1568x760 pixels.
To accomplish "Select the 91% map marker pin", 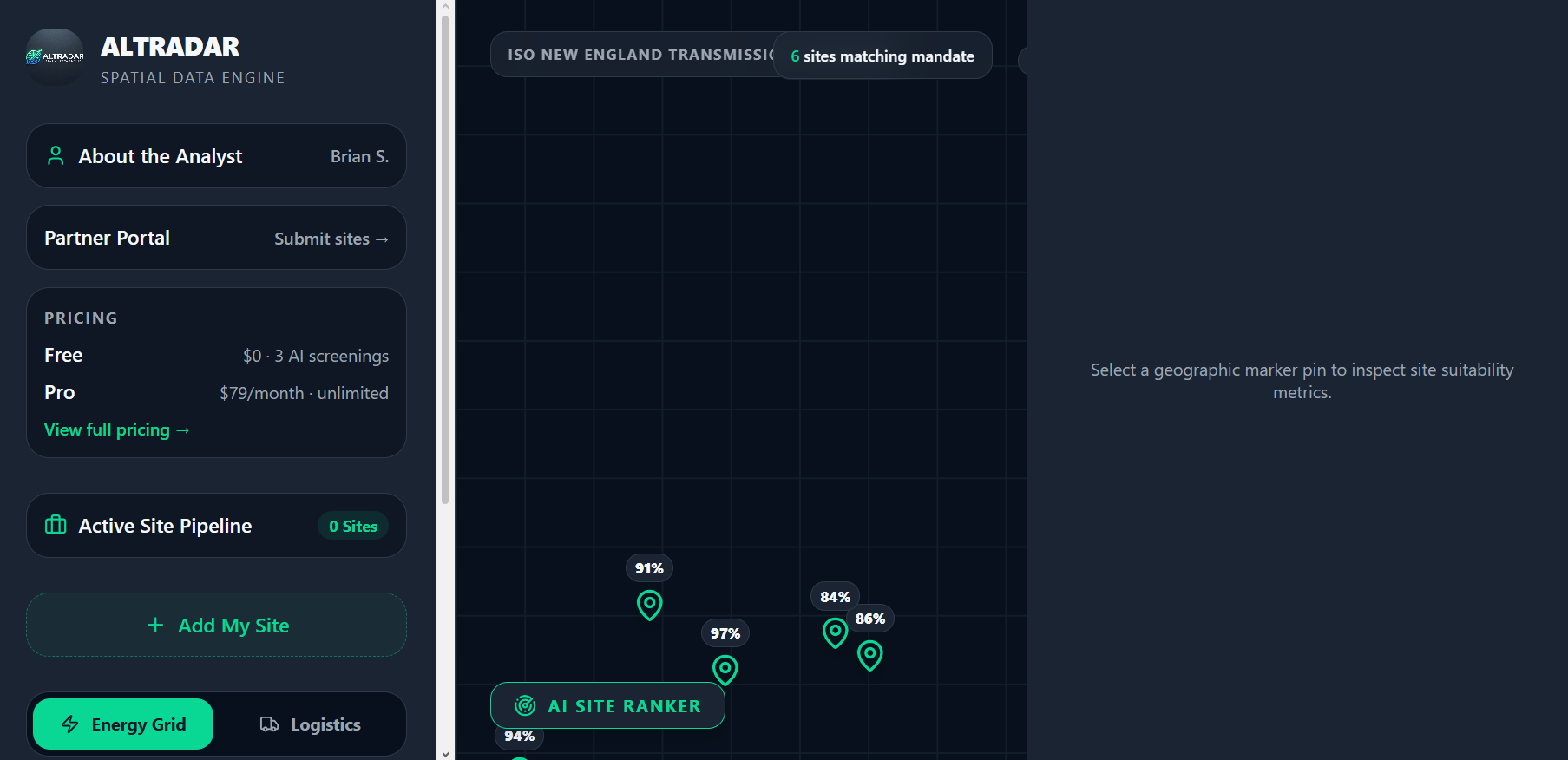I will (x=649, y=605).
